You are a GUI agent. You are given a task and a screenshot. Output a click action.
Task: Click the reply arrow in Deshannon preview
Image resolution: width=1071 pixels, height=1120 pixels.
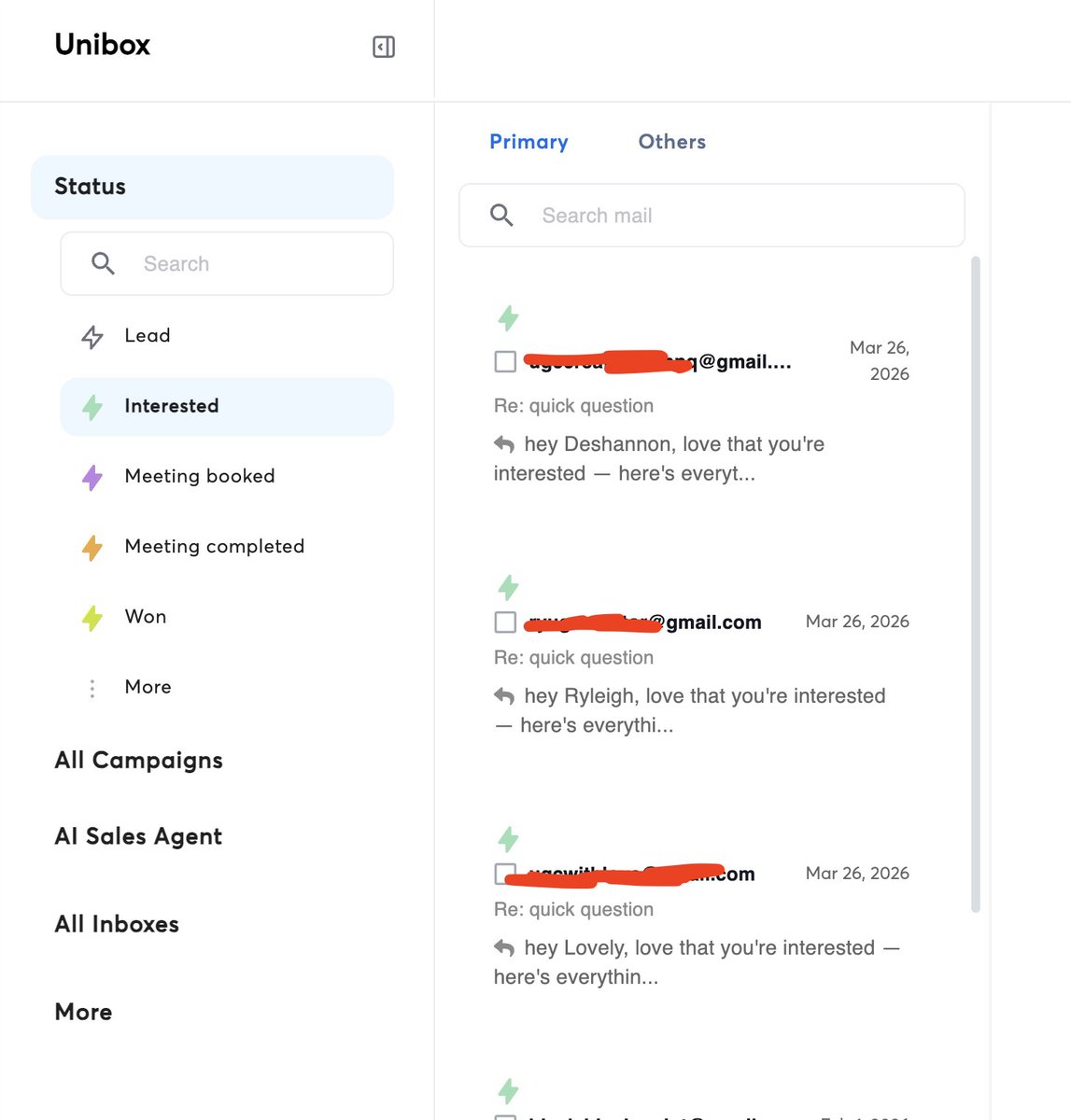point(504,444)
